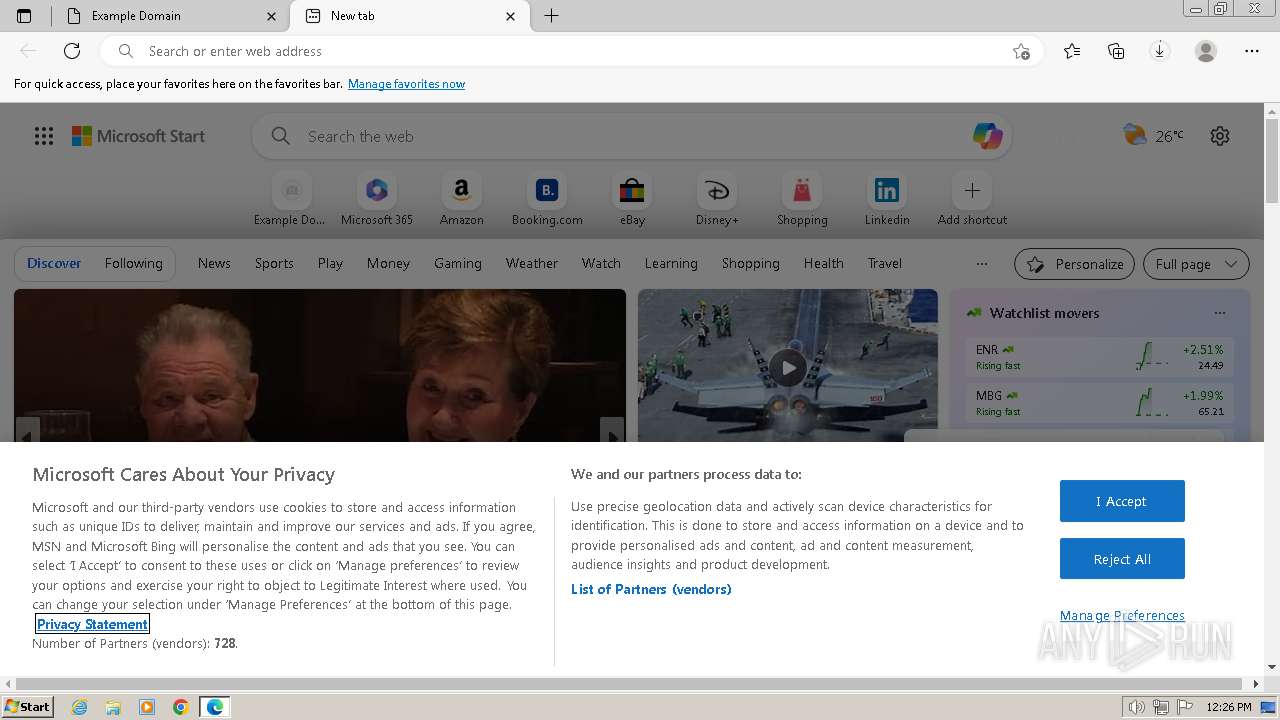Image resolution: width=1280 pixels, height=720 pixels.
Task: Reload the page with refresh icon
Action: click(72, 51)
